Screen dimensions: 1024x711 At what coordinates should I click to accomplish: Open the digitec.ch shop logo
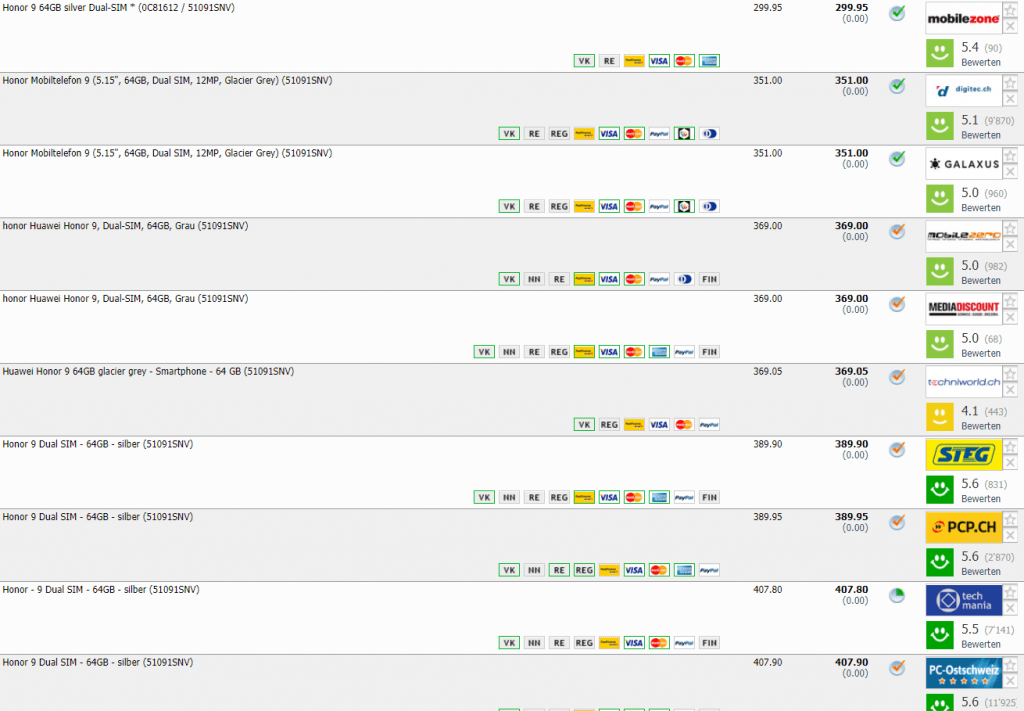(963, 91)
